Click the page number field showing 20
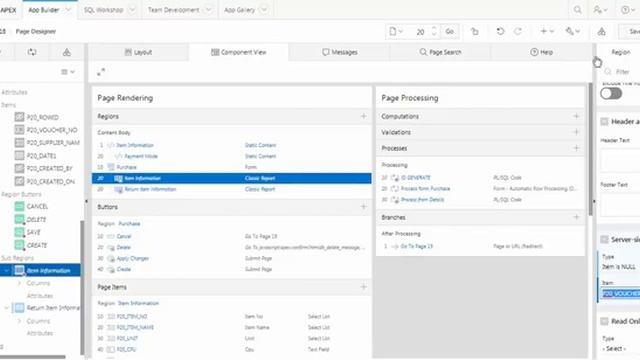 coord(420,32)
